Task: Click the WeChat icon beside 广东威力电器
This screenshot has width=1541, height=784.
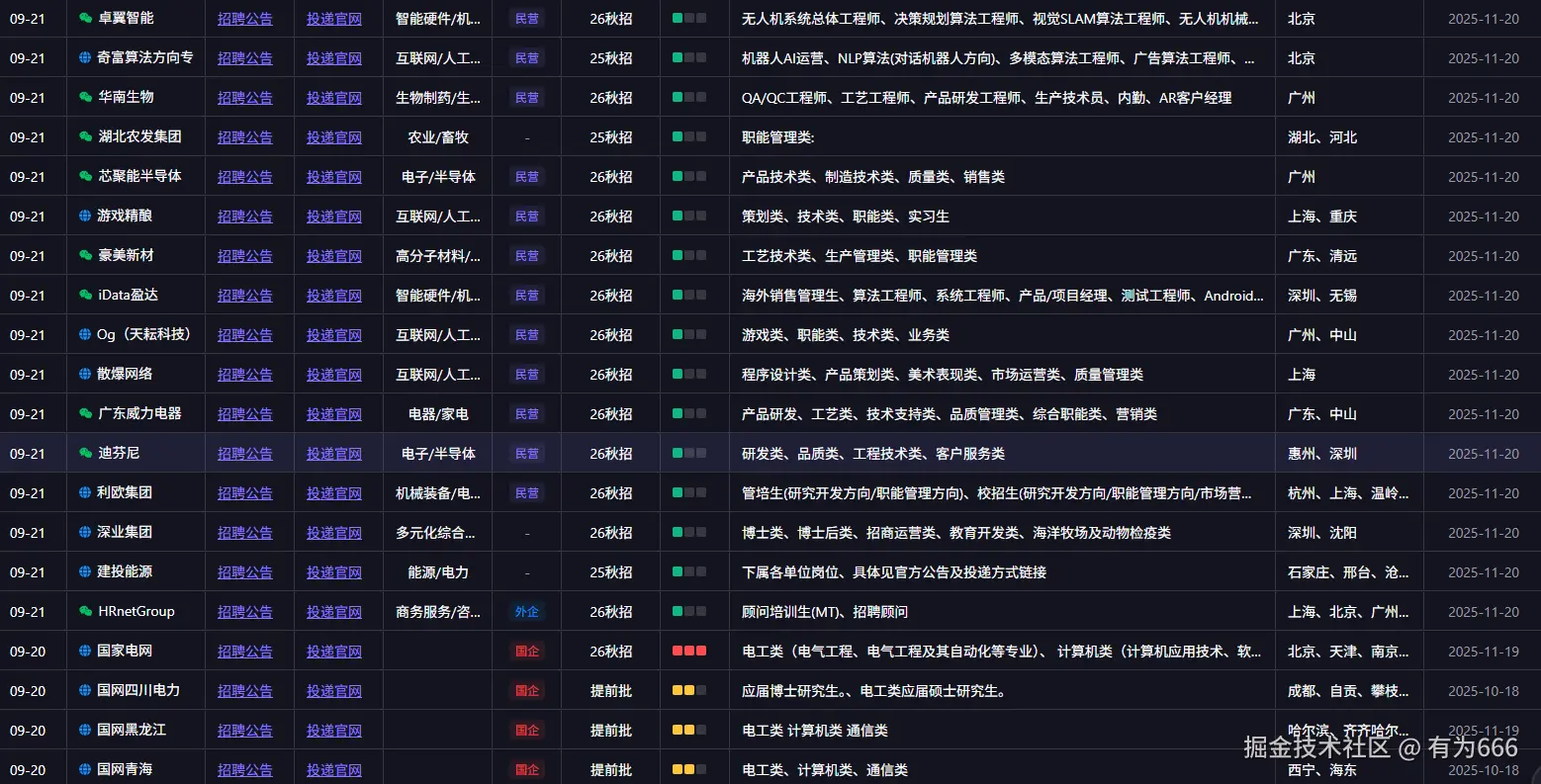Action: pyautogui.click(x=86, y=413)
